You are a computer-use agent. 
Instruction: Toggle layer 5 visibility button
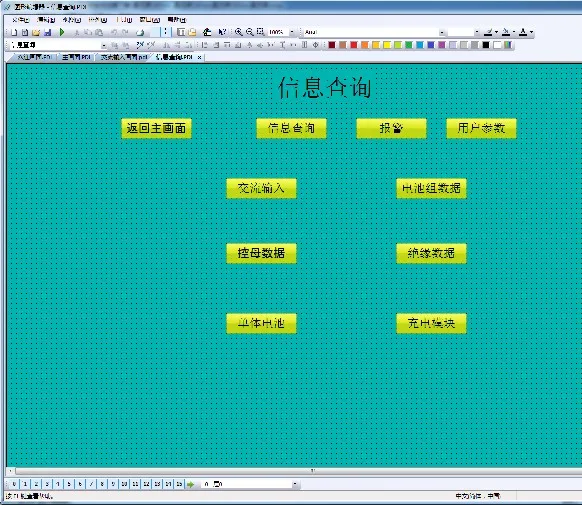69,484
